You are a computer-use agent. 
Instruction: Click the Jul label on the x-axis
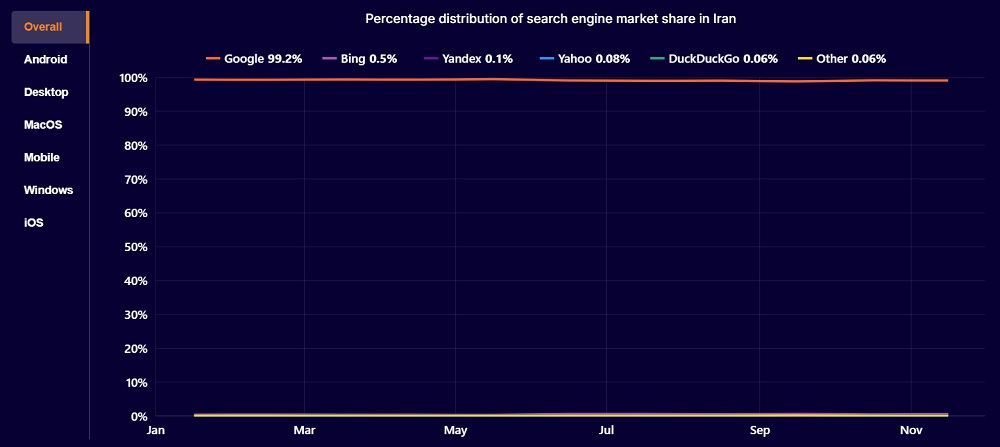607,431
